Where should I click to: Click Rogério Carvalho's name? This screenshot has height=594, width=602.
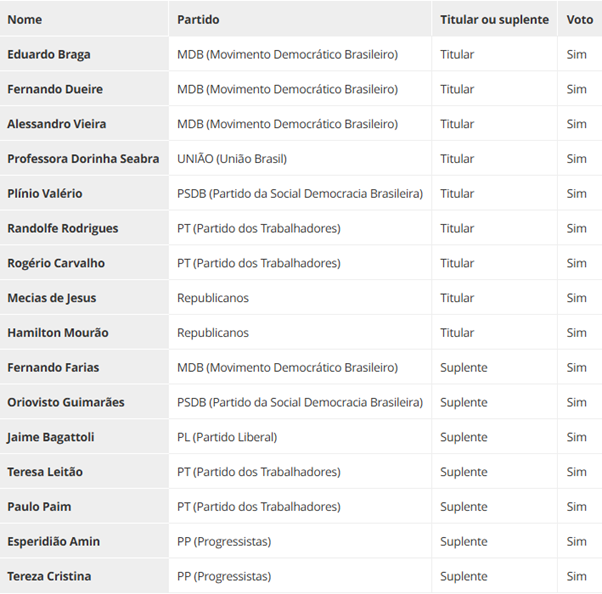tap(55, 263)
